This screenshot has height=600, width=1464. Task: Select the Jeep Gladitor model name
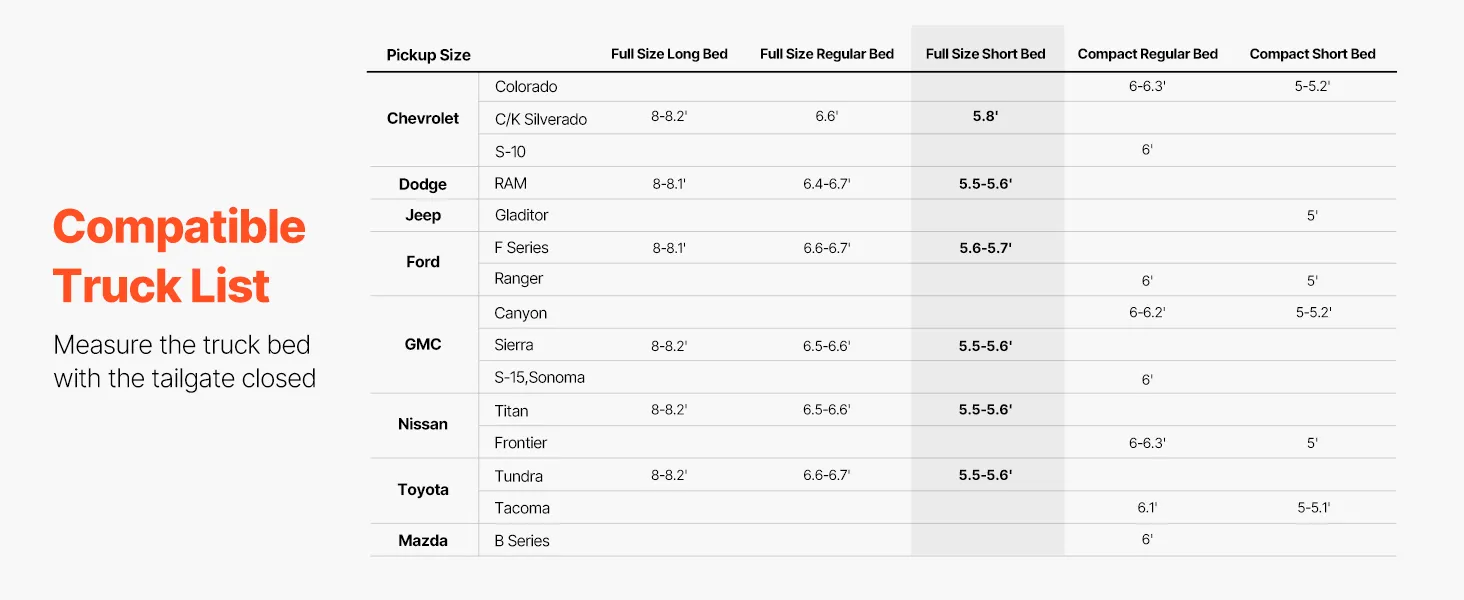521,215
